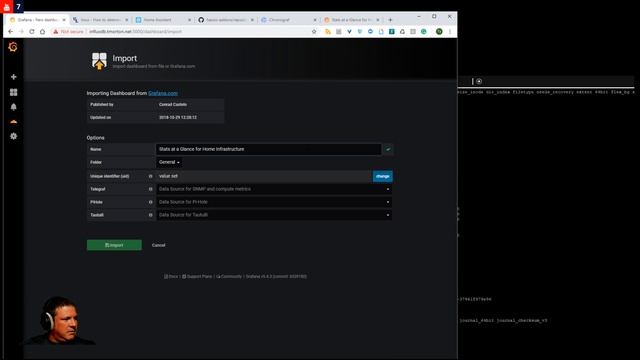
Task: Open the Docs footer link
Action: (x=171, y=276)
